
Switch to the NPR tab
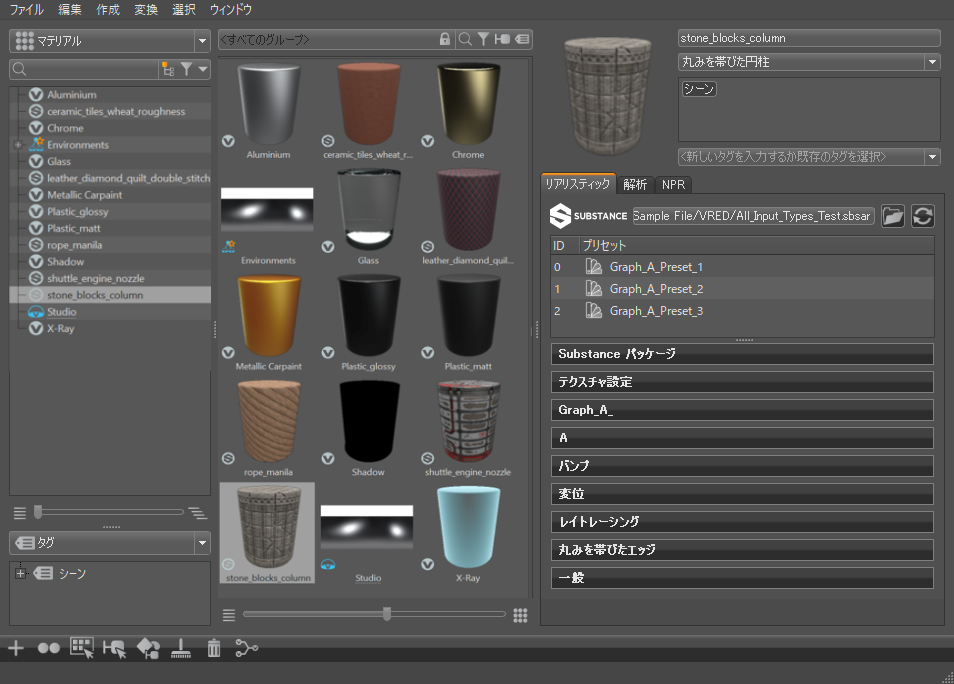pos(673,184)
